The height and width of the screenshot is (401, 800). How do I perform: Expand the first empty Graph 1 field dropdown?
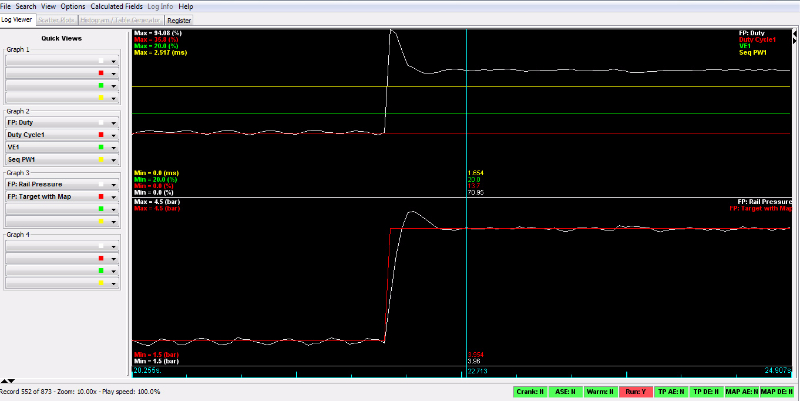(x=114, y=60)
